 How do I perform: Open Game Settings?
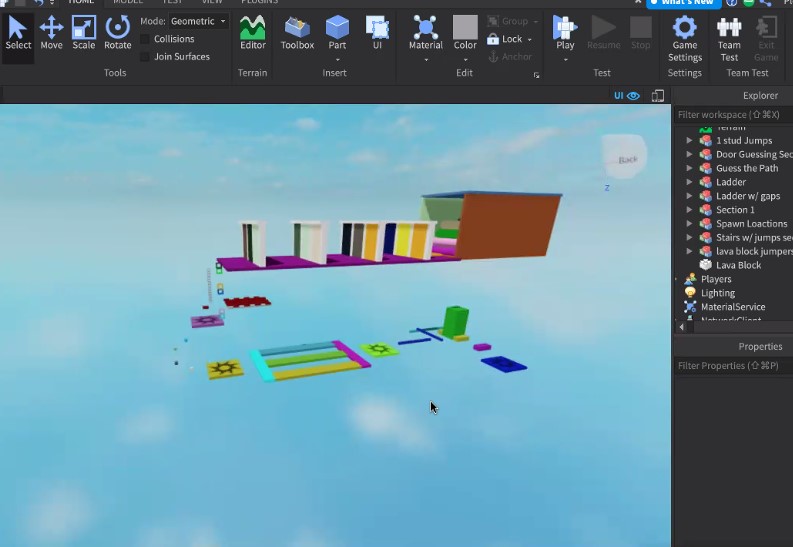click(x=685, y=36)
